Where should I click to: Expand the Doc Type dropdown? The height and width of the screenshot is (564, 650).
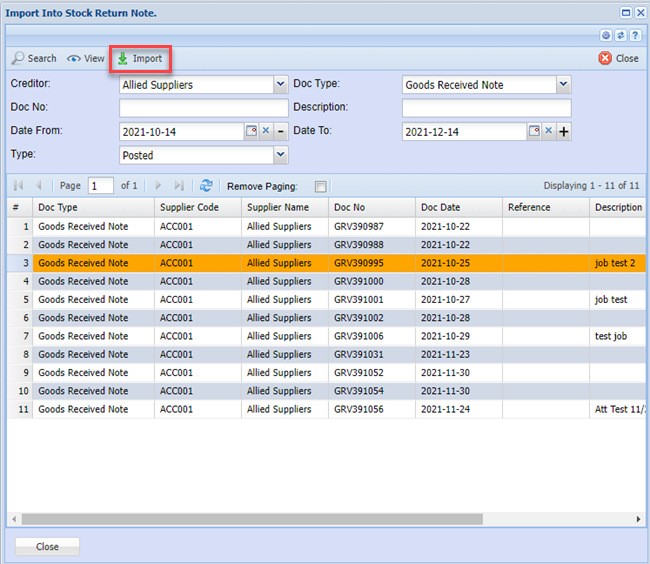pos(563,85)
